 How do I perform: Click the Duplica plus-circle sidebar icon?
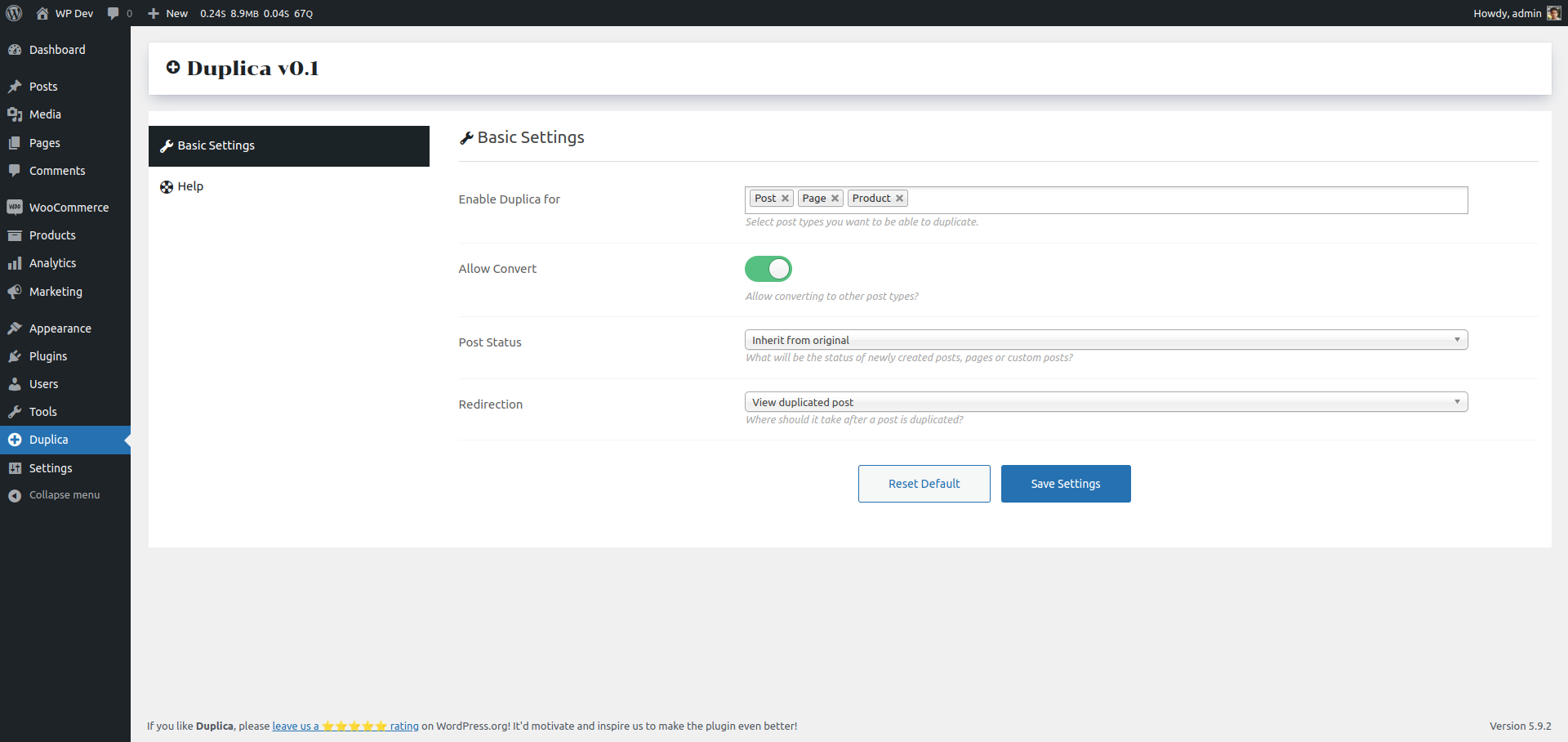tap(15, 440)
